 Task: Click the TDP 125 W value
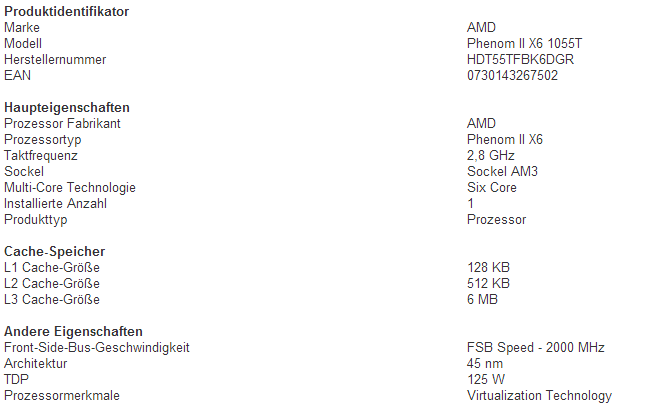pos(486,379)
